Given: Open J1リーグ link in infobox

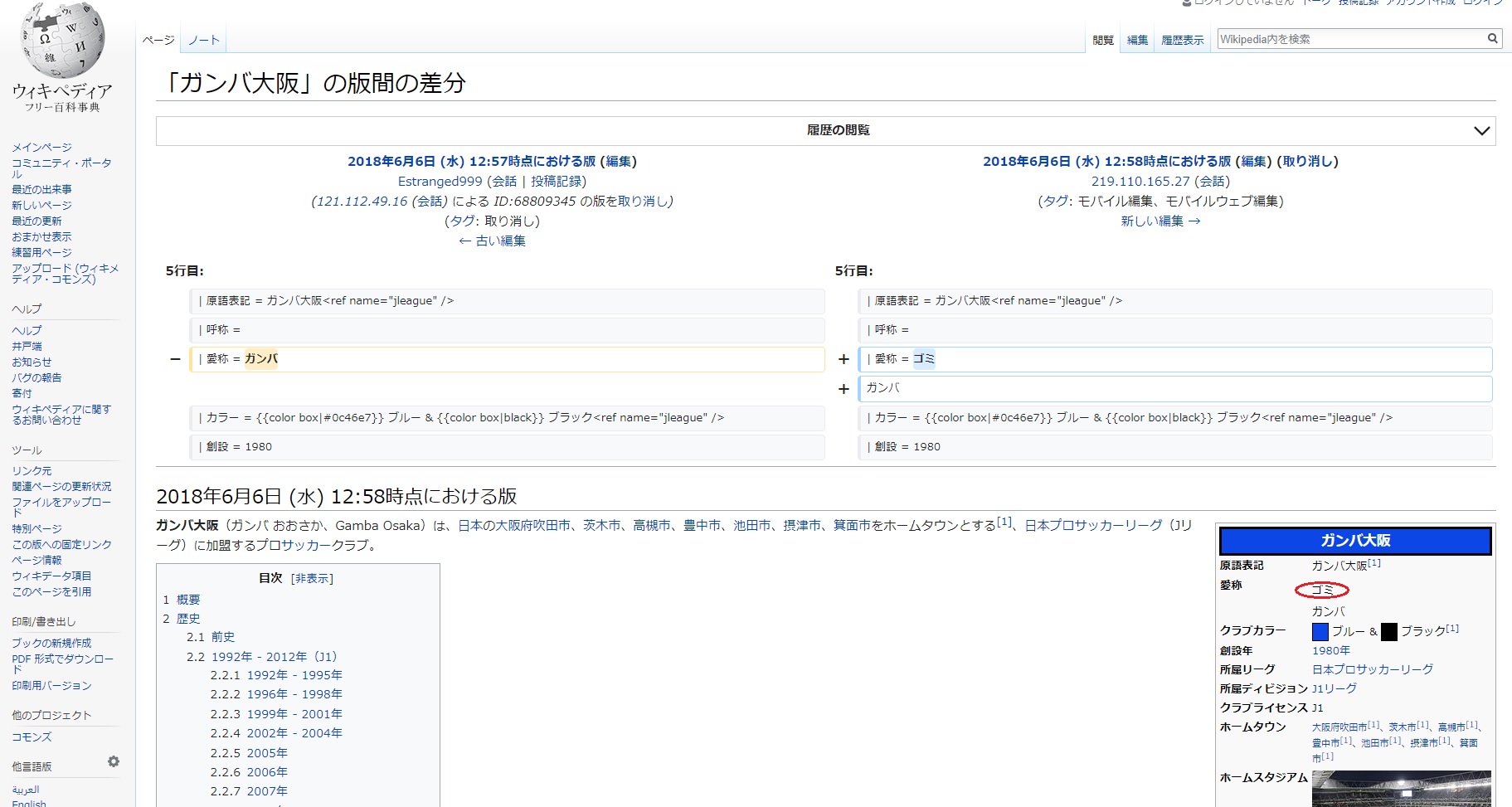Looking at the screenshot, I should coord(1335,688).
